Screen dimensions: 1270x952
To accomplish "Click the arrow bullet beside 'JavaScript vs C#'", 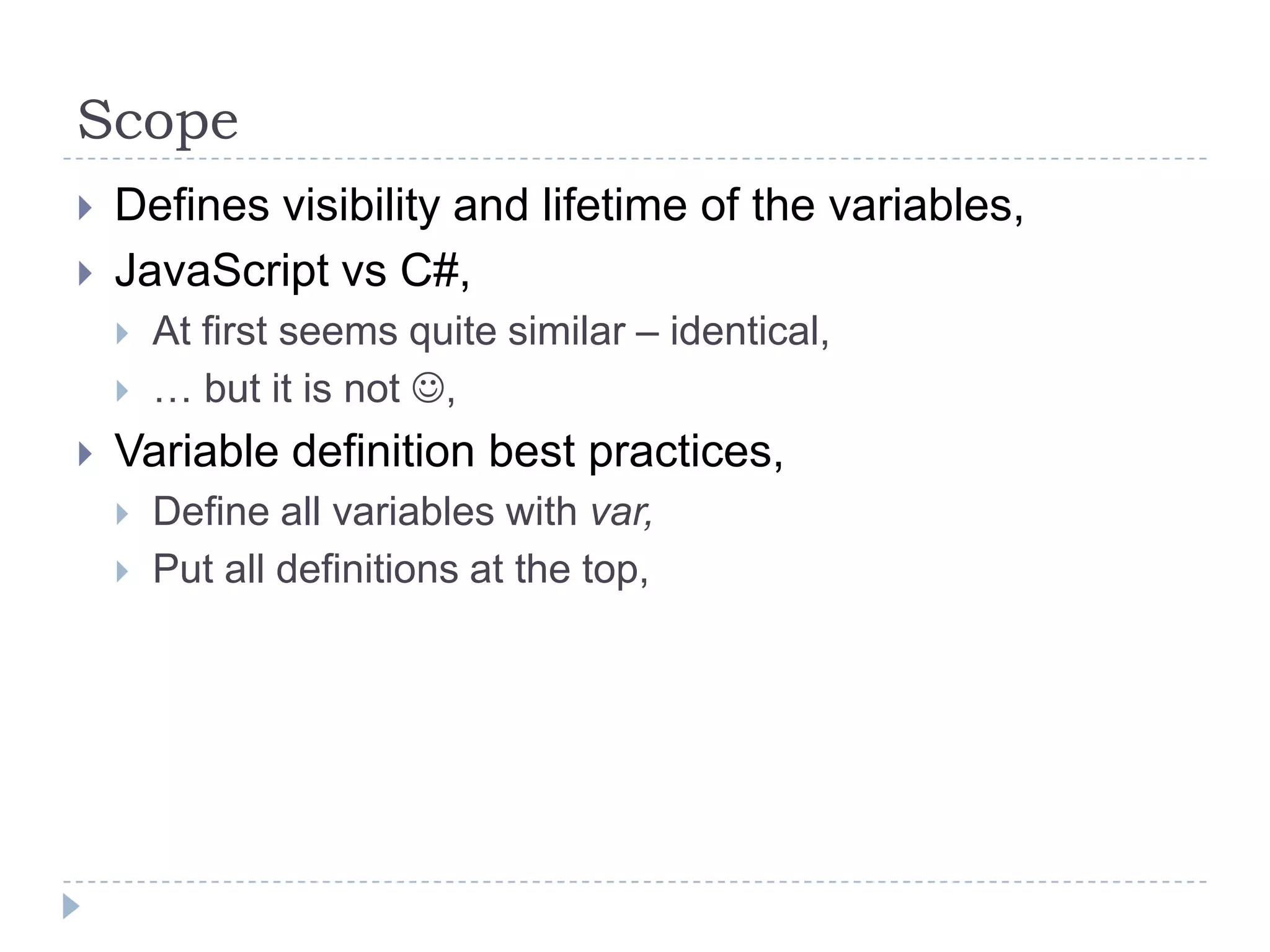I will (86, 273).
